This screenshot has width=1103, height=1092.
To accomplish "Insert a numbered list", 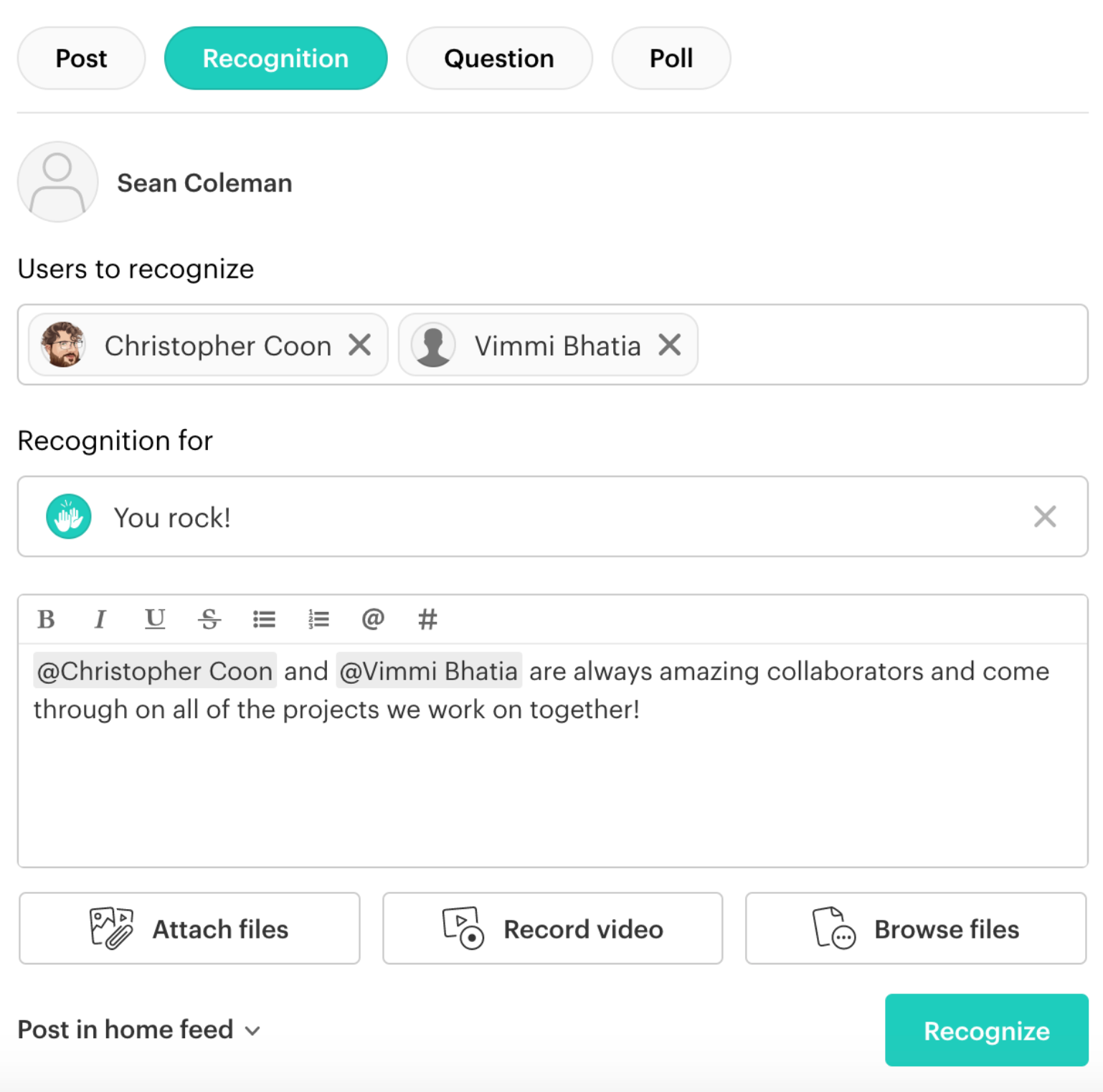I will pos(318,619).
